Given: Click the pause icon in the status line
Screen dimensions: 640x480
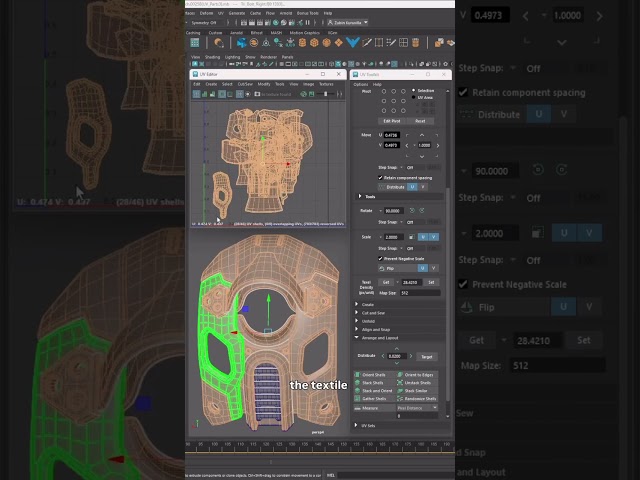Looking at the screenshot, I should click(x=308, y=22).
